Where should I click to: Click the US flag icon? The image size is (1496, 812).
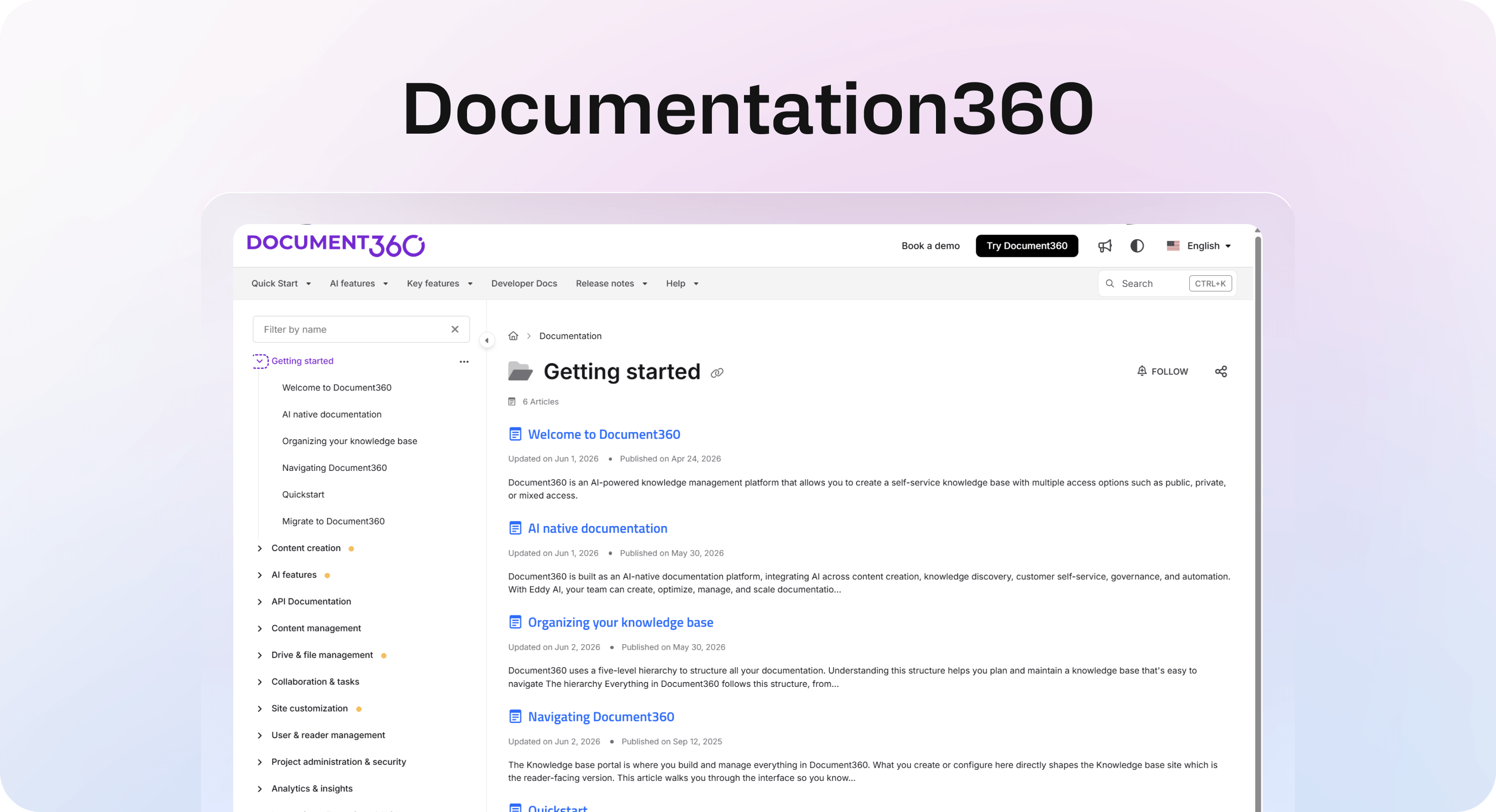(x=1173, y=246)
